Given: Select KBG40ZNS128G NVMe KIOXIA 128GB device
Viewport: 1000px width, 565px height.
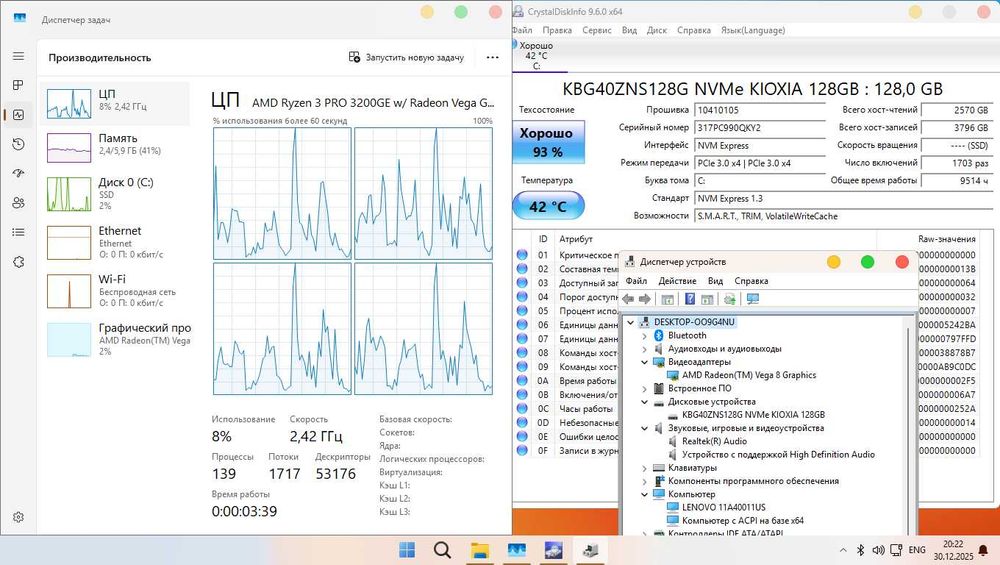Looking at the screenshot, I should tap(753, 415).
